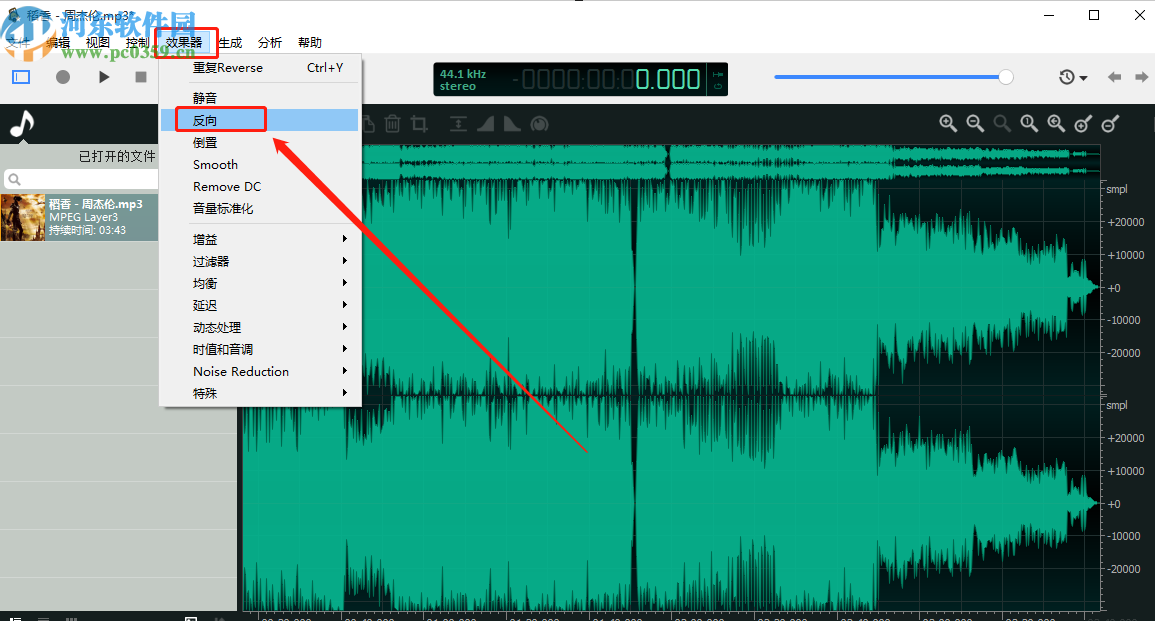Maximize the application window

(x=1094, y=15)
